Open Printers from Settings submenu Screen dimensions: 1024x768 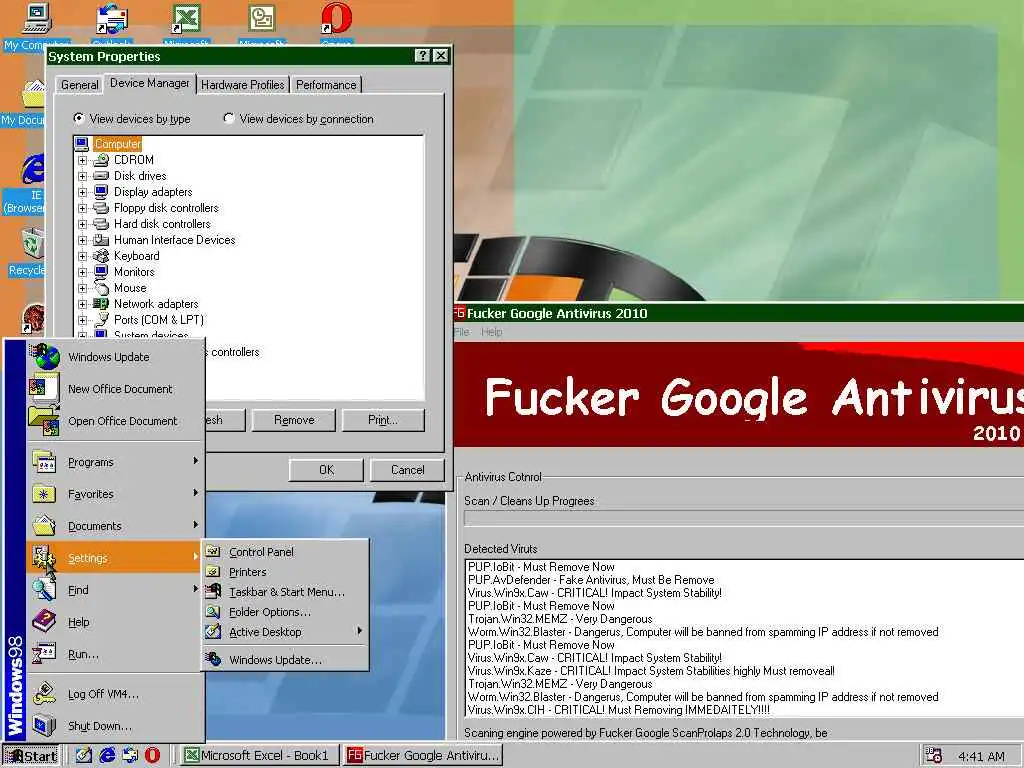(x=285, y=572)
